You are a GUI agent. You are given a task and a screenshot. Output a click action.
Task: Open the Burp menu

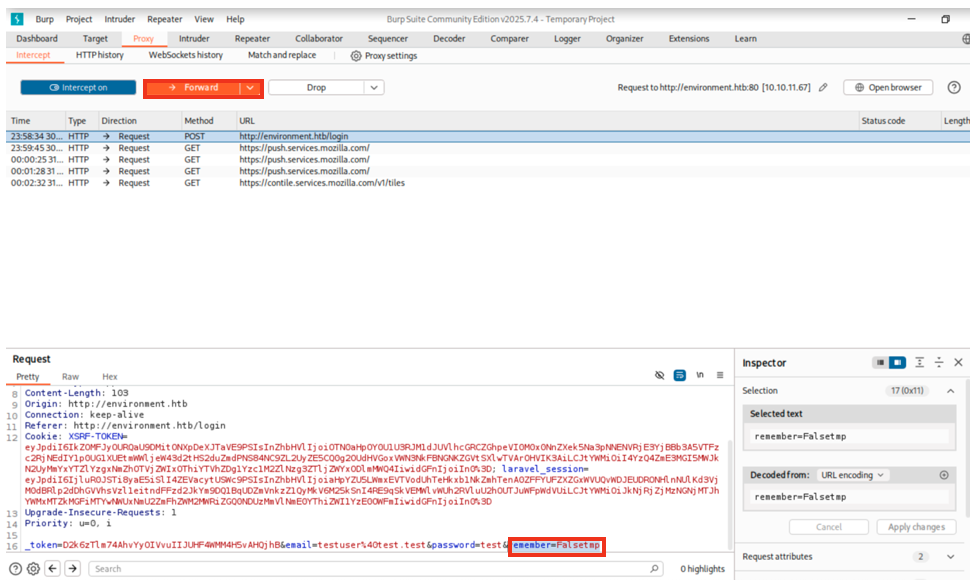point(44,19)
